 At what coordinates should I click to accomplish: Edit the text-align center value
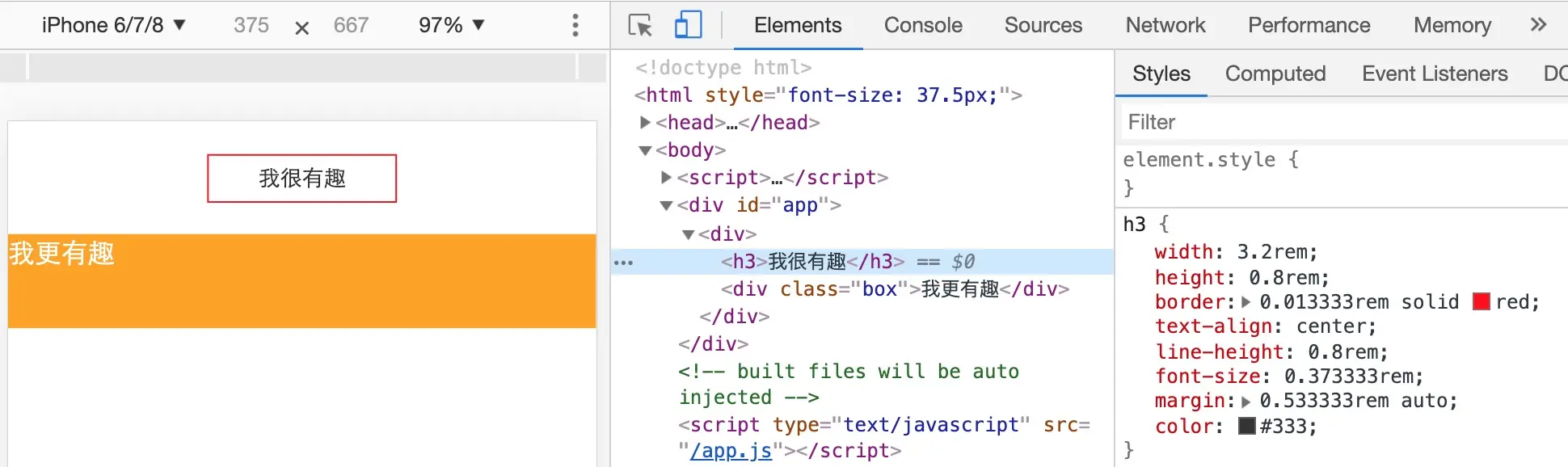tap(1330, 326)
